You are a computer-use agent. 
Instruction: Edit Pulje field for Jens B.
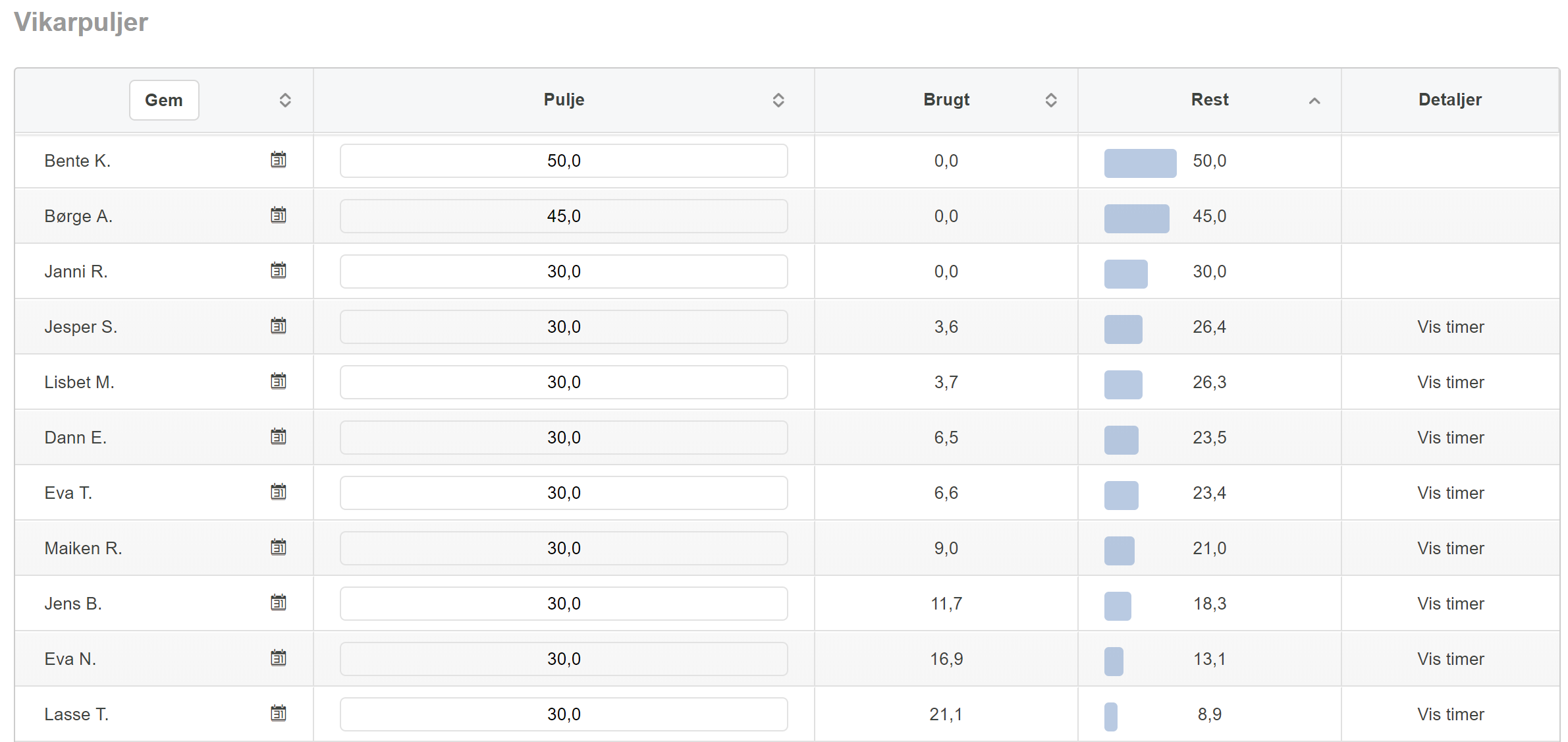[x=564, y=604]
